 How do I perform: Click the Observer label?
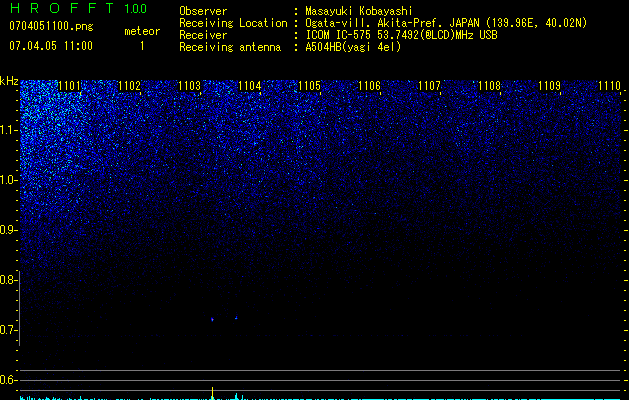point(203,11)
